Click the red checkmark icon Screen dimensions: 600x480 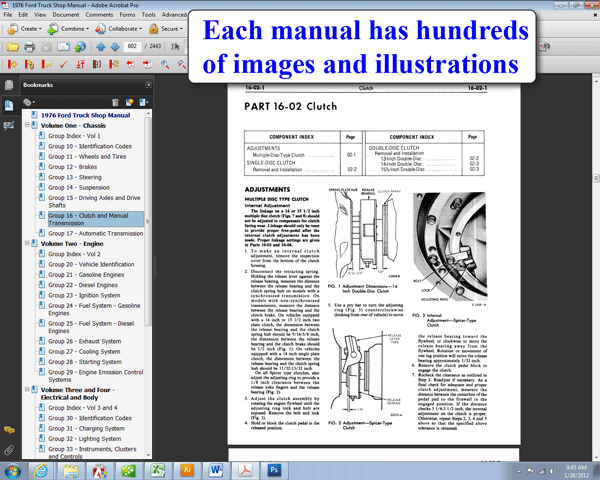coord(63,64)
